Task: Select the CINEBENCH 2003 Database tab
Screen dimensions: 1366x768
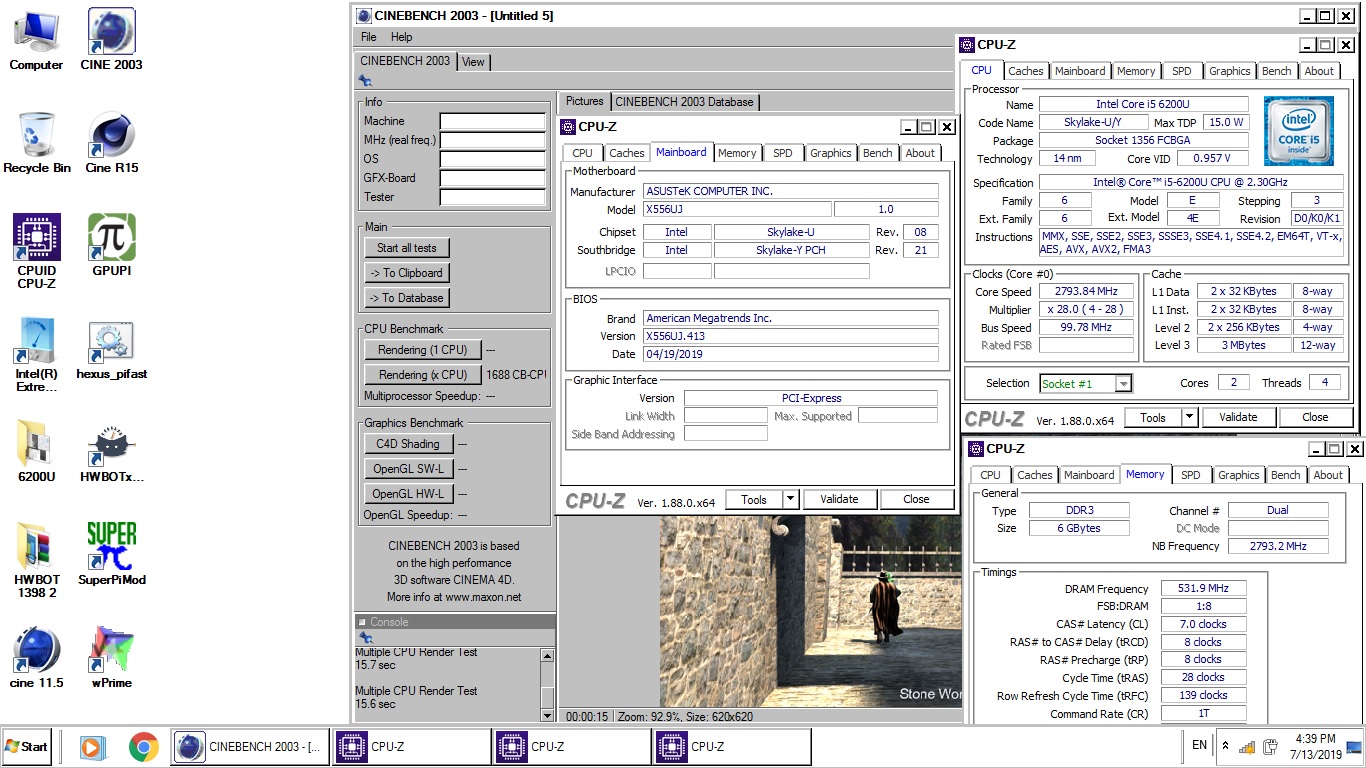Action: 684,101
